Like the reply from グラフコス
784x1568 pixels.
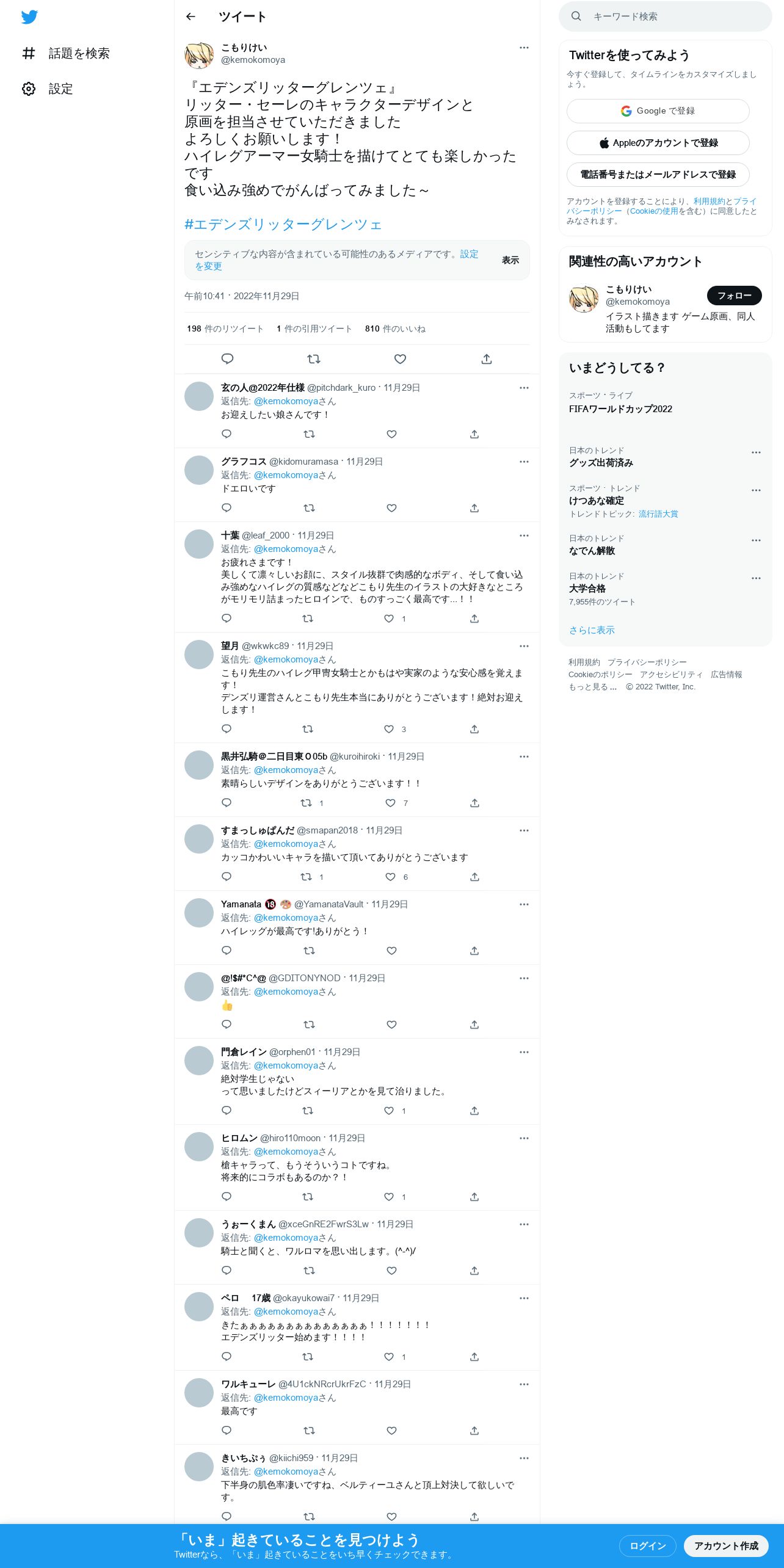pos(392,508)
